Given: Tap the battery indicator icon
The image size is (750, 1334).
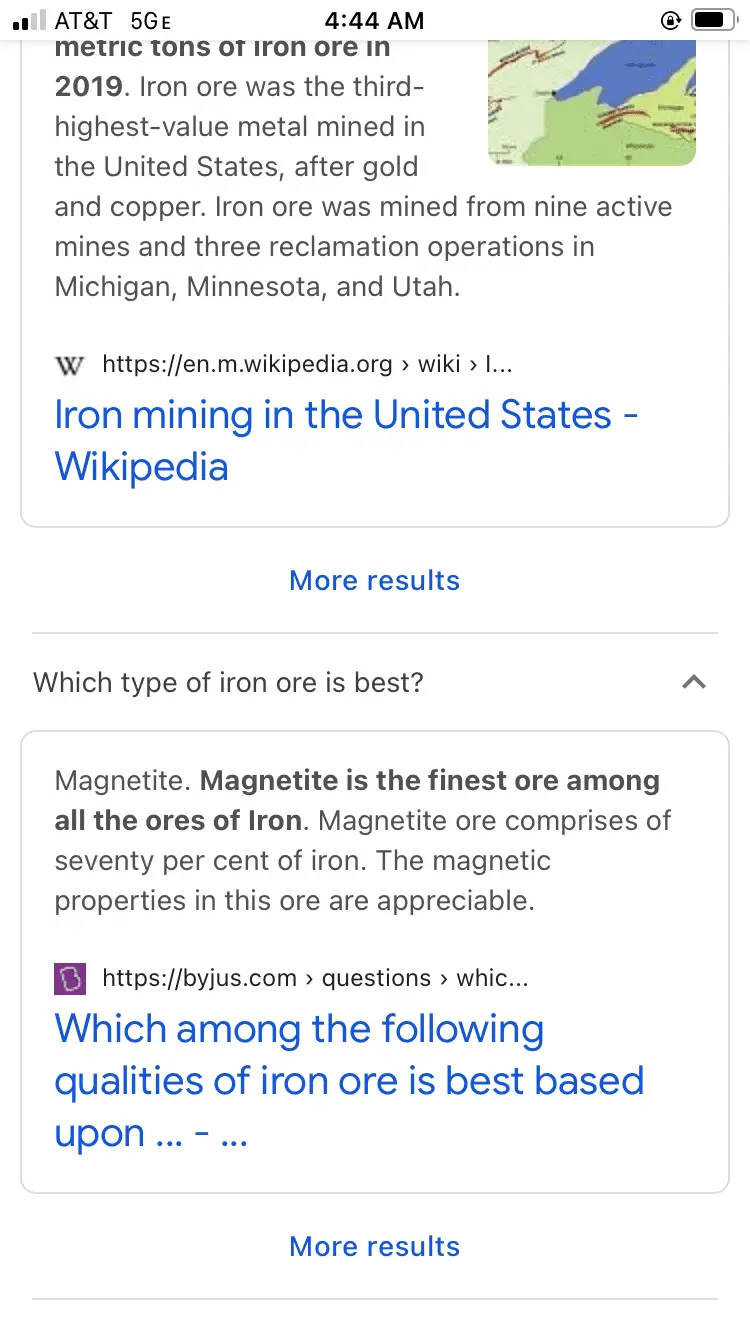Looking at the screenshot, I should coord(714,20).
